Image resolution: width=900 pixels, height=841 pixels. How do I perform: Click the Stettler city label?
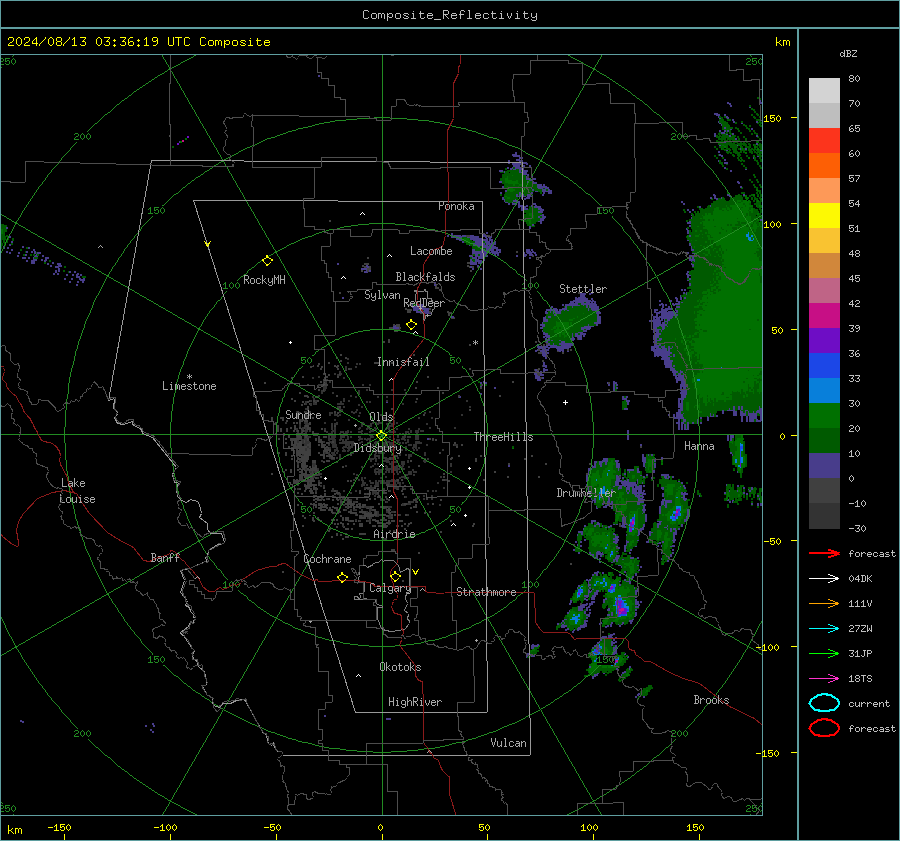pyautogui.click(x=583, y=289)
